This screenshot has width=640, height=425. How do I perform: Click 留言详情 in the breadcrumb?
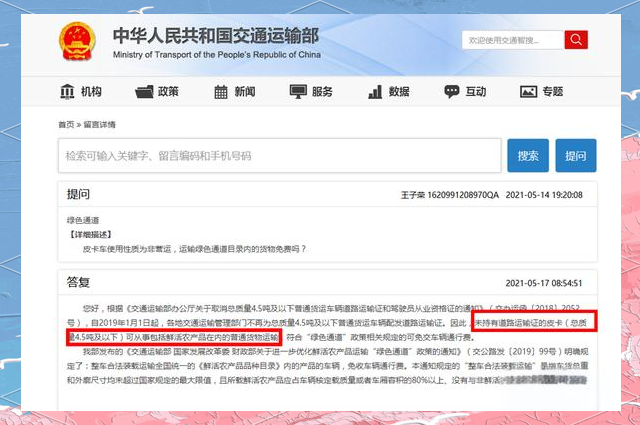[100, 125]
